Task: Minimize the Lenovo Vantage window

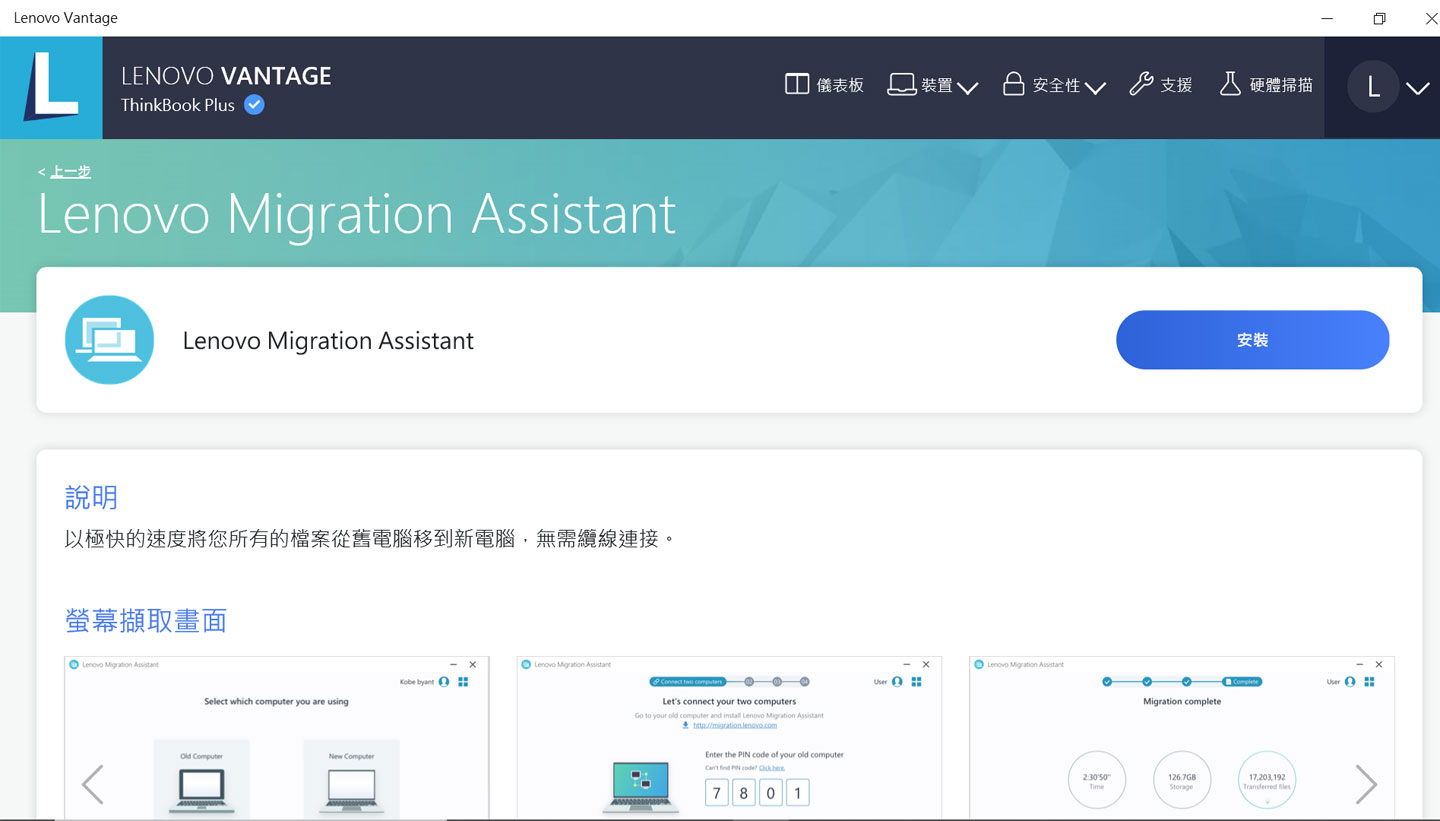Action: (x=1327, y=18)
